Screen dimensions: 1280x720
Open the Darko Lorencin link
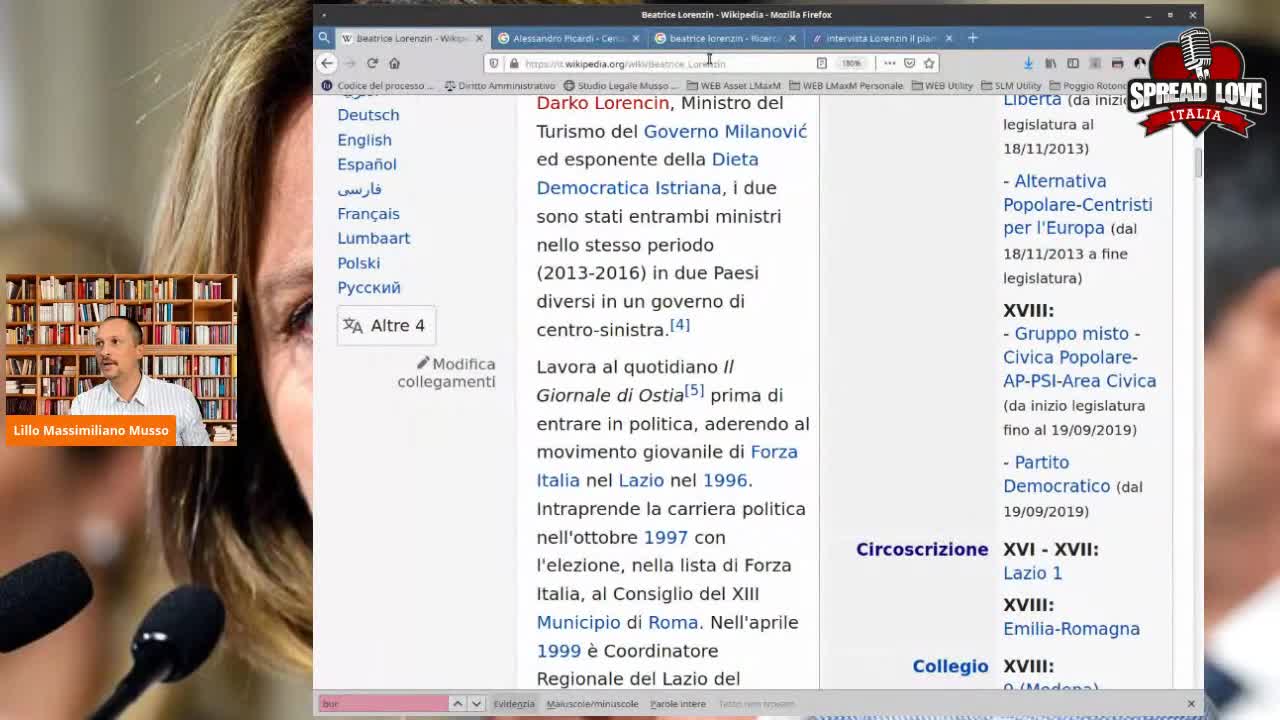pyautogui.click(x=603, y=103)
